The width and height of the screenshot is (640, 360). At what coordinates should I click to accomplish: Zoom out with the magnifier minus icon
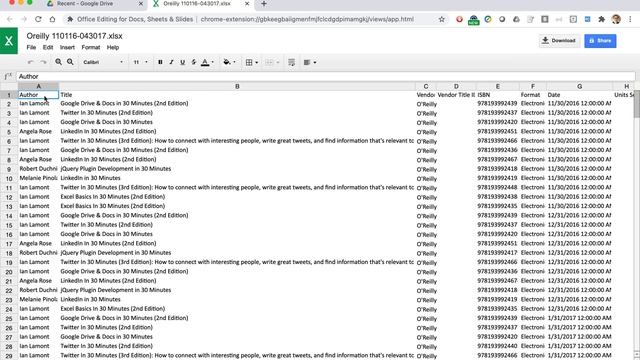click(x=70, y=62)
